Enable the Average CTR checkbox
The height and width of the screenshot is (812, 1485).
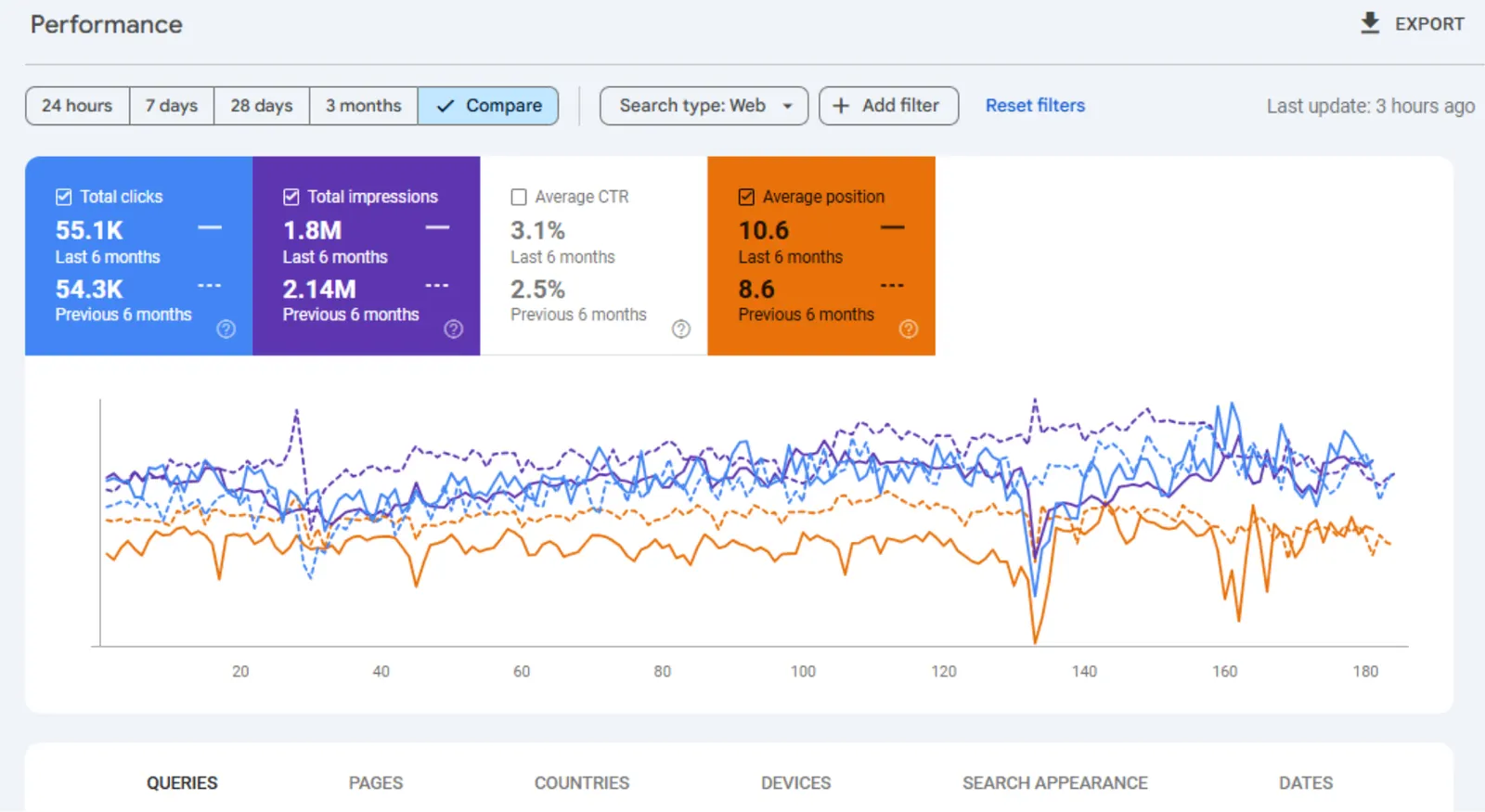click(x=519, y=197)
